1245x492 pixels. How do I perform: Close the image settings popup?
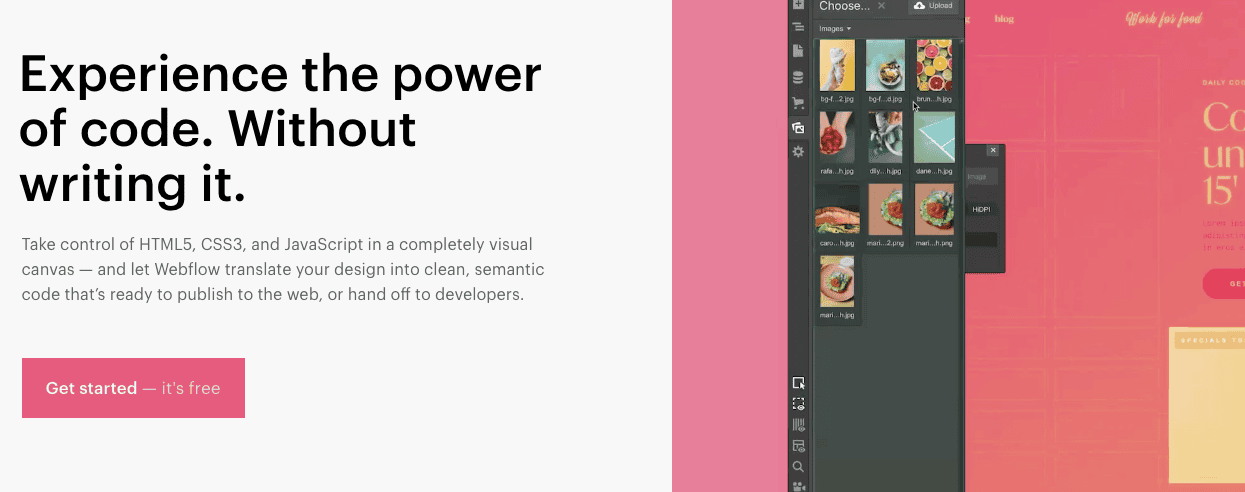pos(993,150)
